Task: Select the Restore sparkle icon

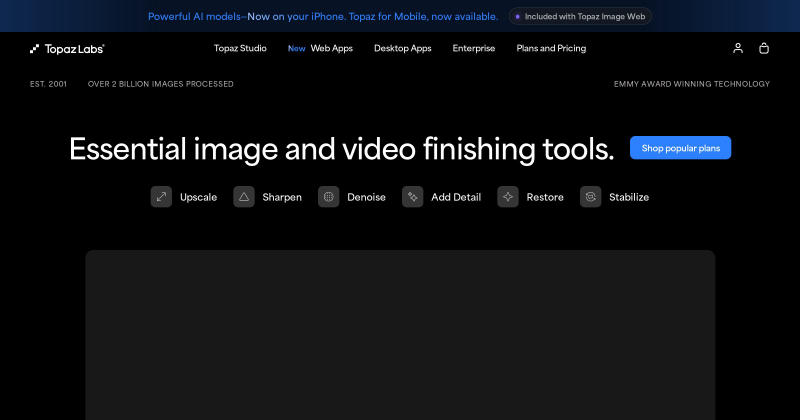Action: coord(508,197)
